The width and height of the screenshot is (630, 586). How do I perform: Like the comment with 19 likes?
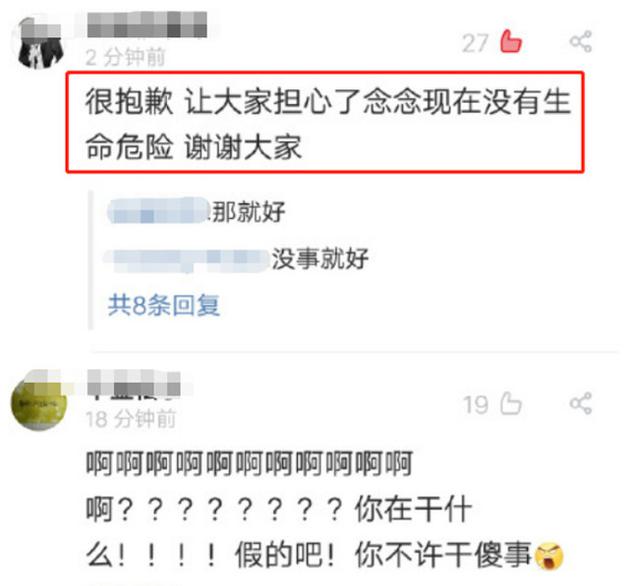[x=511, y=403]
